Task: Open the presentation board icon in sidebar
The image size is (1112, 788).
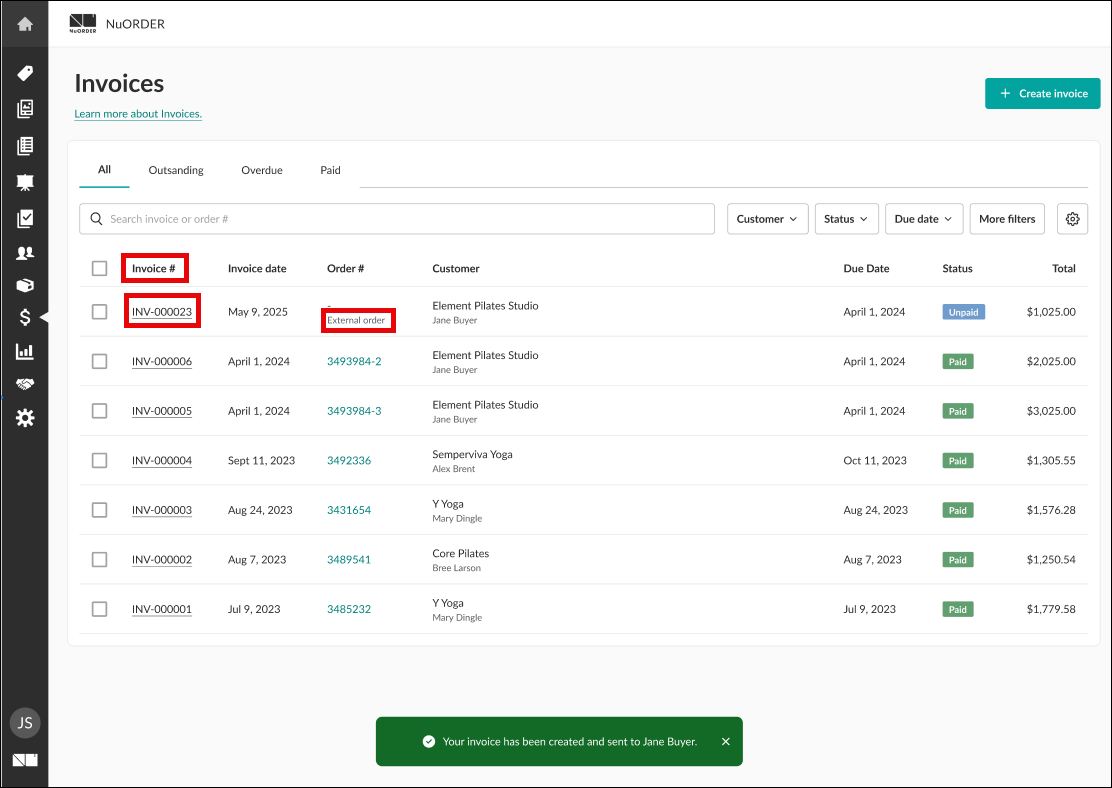Action: pyautogui.click(x=25, y=182)
